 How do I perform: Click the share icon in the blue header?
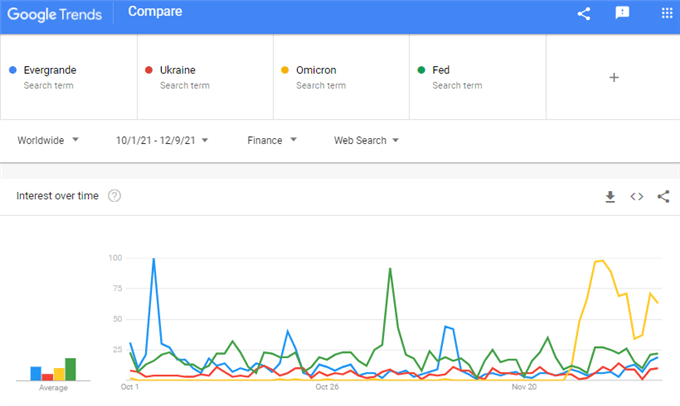click(584, 13)
